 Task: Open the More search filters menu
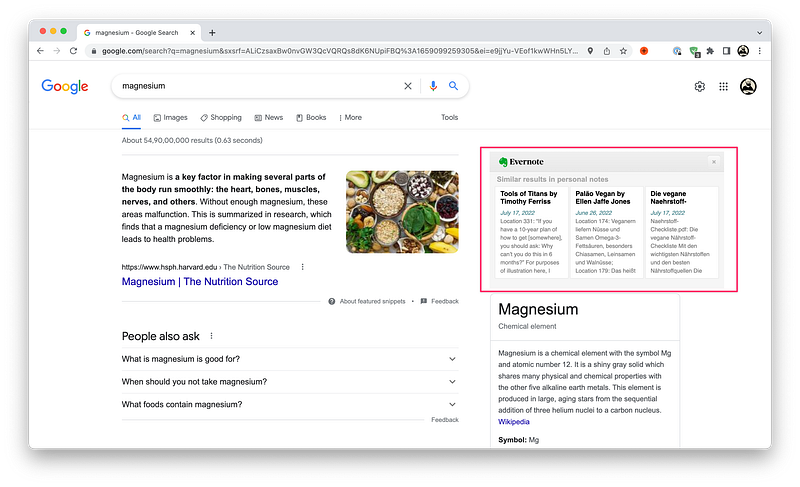pos(351,118)
